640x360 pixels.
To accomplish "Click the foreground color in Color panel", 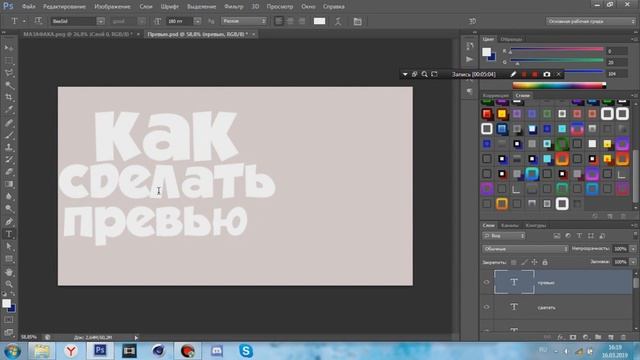I will point(486,52).
